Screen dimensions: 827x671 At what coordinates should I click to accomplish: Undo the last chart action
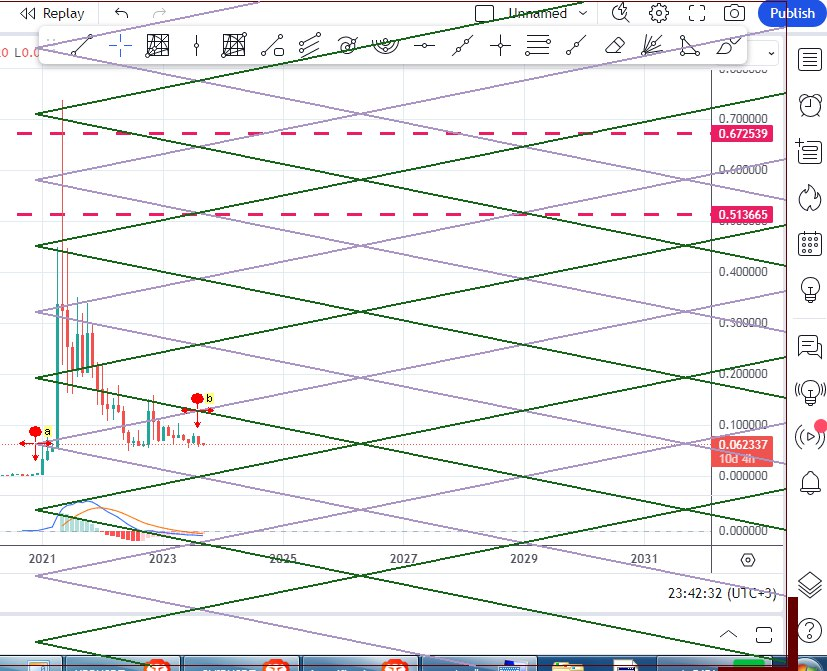(x=122, y=13)
